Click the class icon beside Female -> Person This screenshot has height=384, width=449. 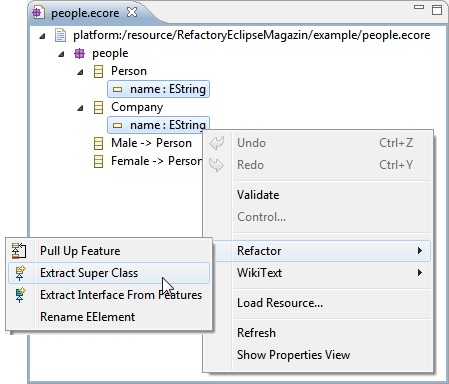98,161
